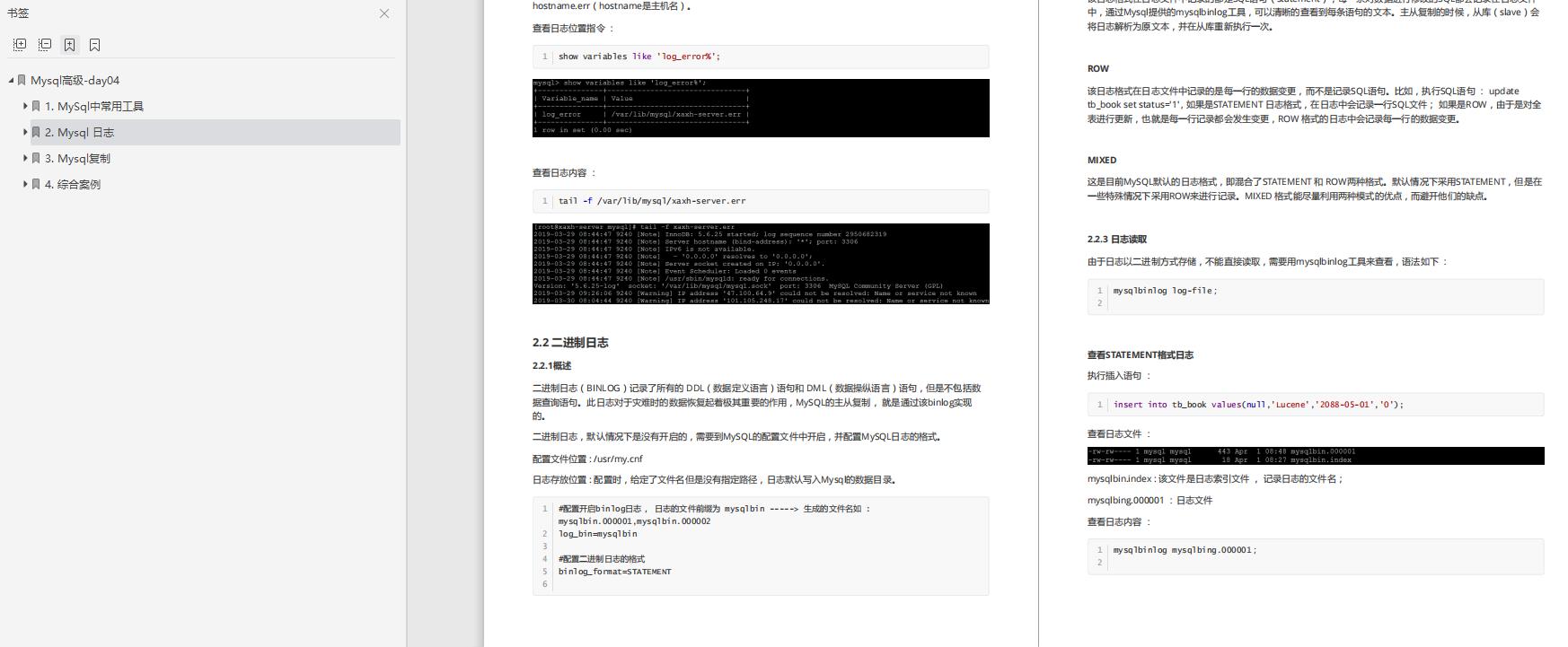Click the mysqlbin.index description line
The image size is (1568, 647).
pyautogui.click(x=1215, y=479)
